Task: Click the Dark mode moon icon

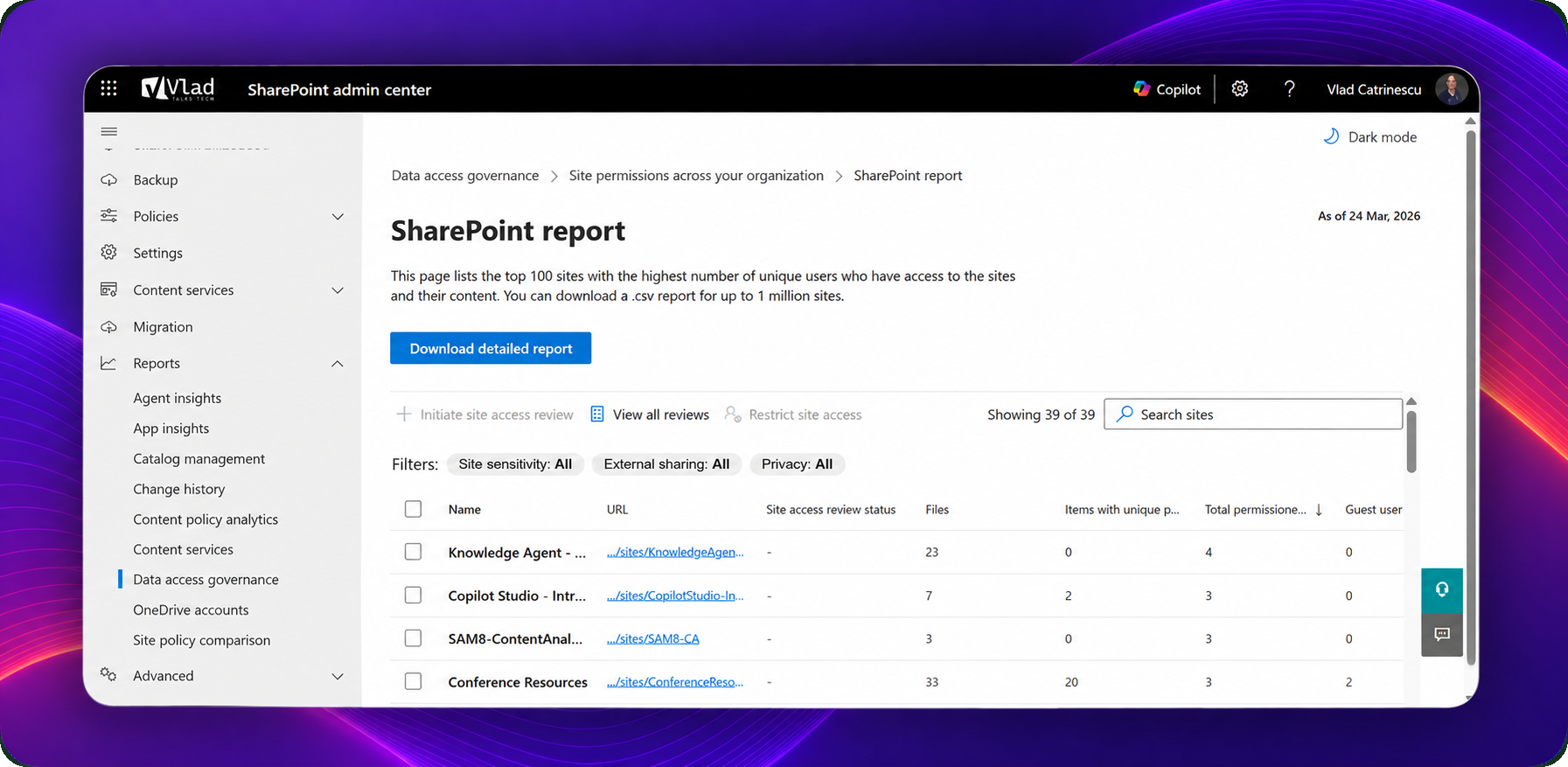Action: click(1331, 136)
